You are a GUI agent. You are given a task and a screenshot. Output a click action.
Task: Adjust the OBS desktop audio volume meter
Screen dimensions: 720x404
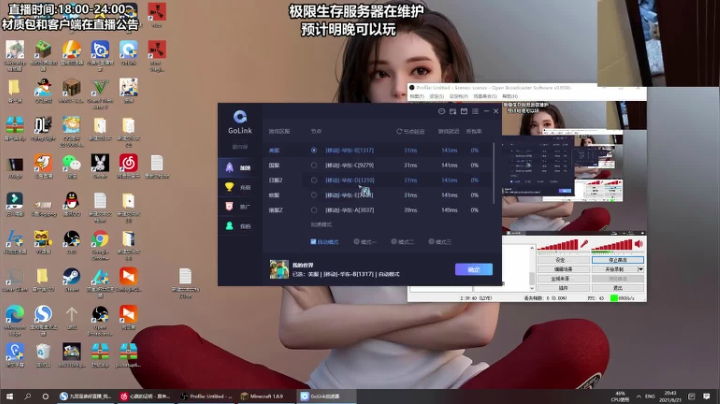click(x=613, y=246)
